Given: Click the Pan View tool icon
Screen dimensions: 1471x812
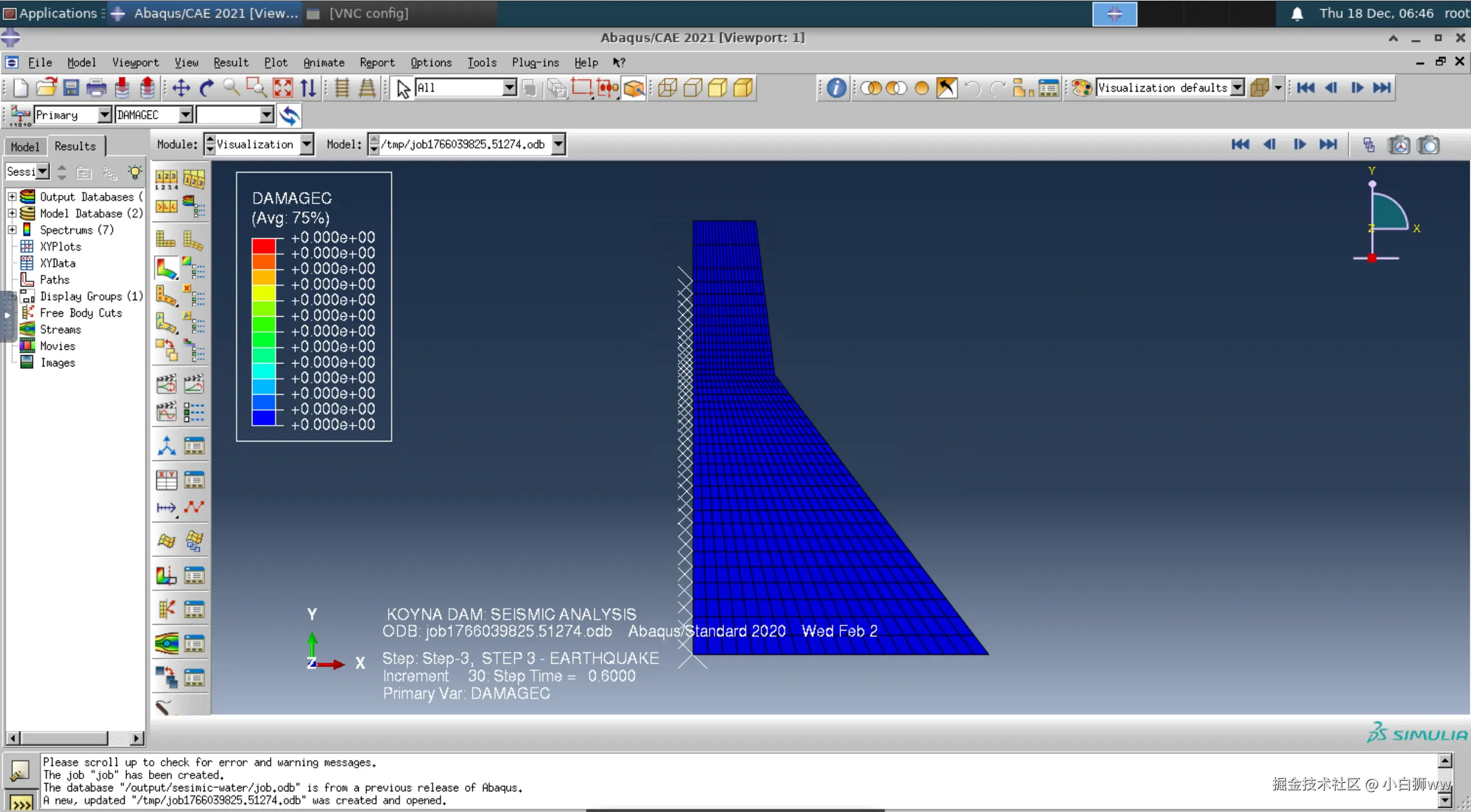Looking at the screenshot, I should (x=181, y=88).
